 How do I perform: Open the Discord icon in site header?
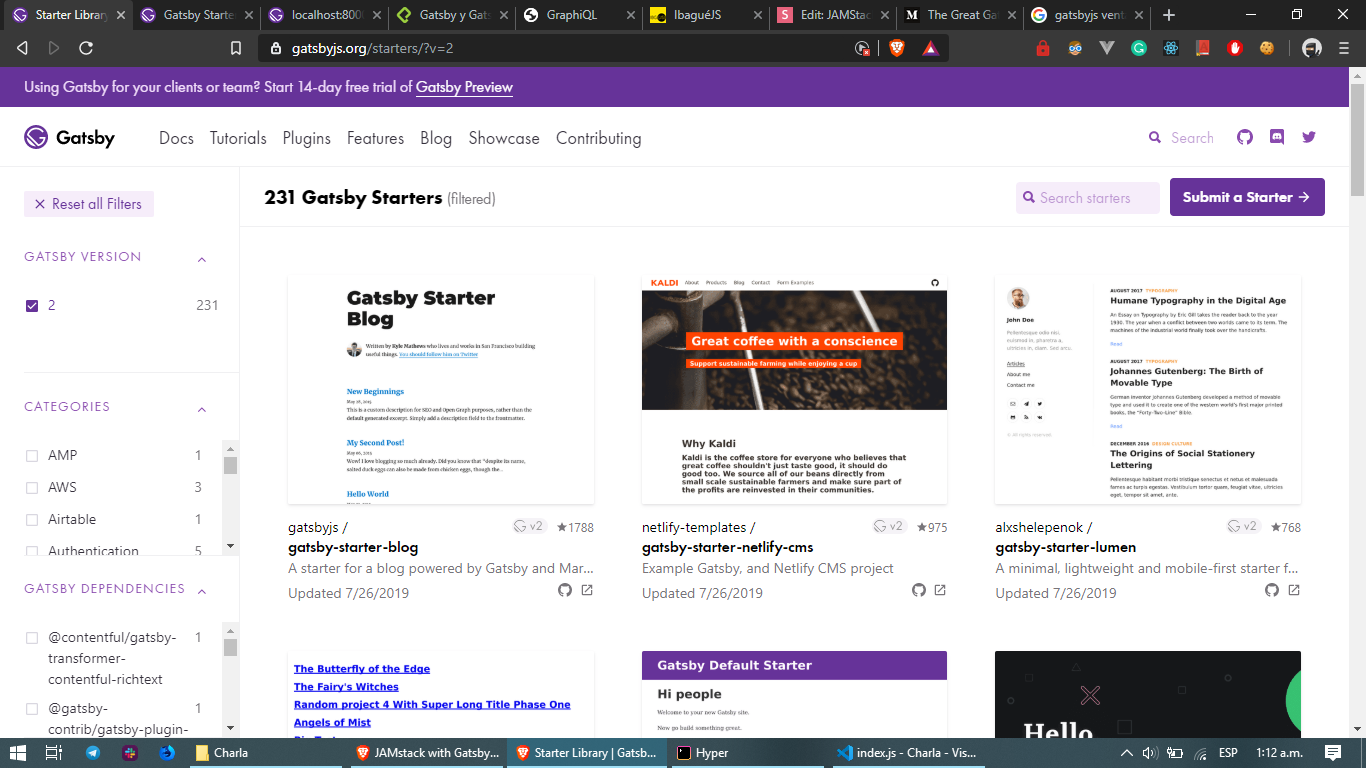(x=1277, y=138)
